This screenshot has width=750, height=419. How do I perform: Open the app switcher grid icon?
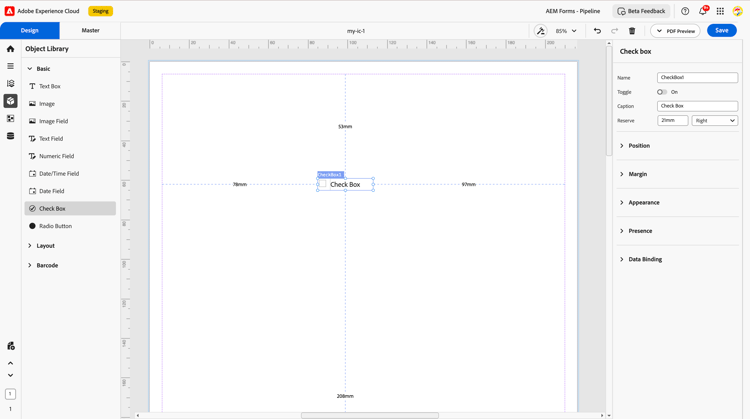[720, 11]
